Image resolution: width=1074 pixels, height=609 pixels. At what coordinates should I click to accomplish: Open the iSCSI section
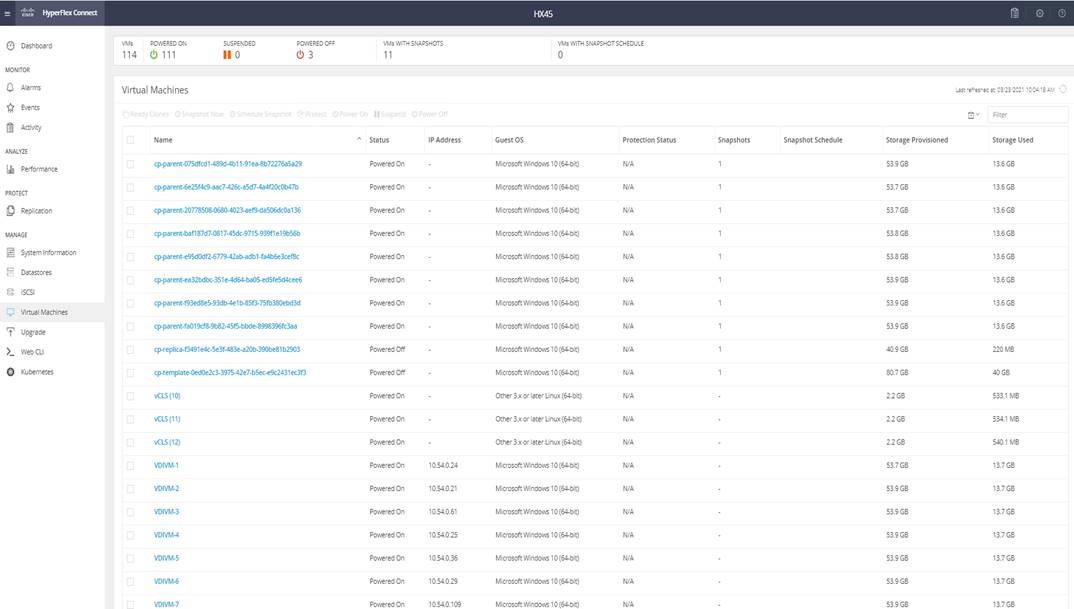(x=27, y=293)
